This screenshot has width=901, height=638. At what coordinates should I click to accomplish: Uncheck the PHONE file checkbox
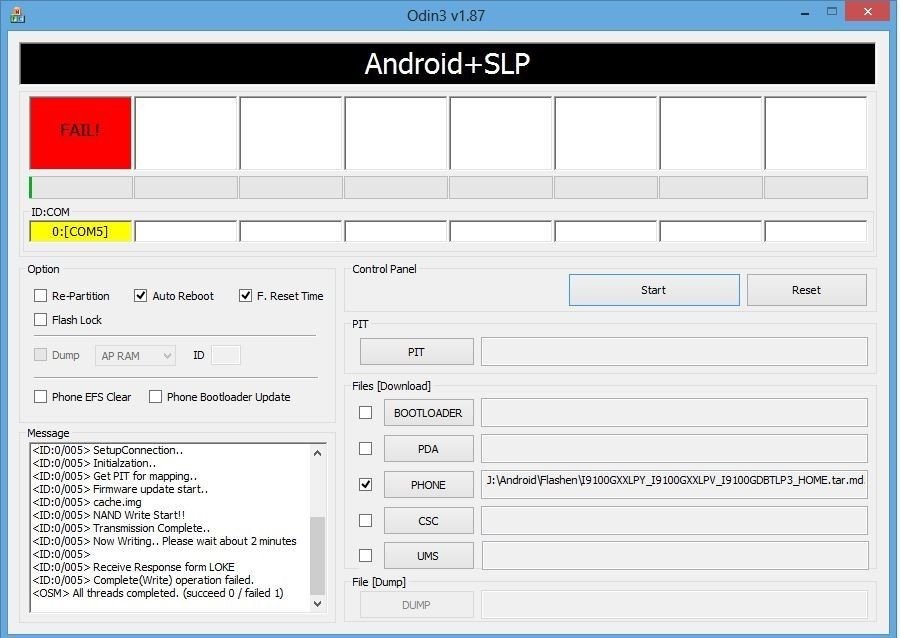[x=365, y=485]
